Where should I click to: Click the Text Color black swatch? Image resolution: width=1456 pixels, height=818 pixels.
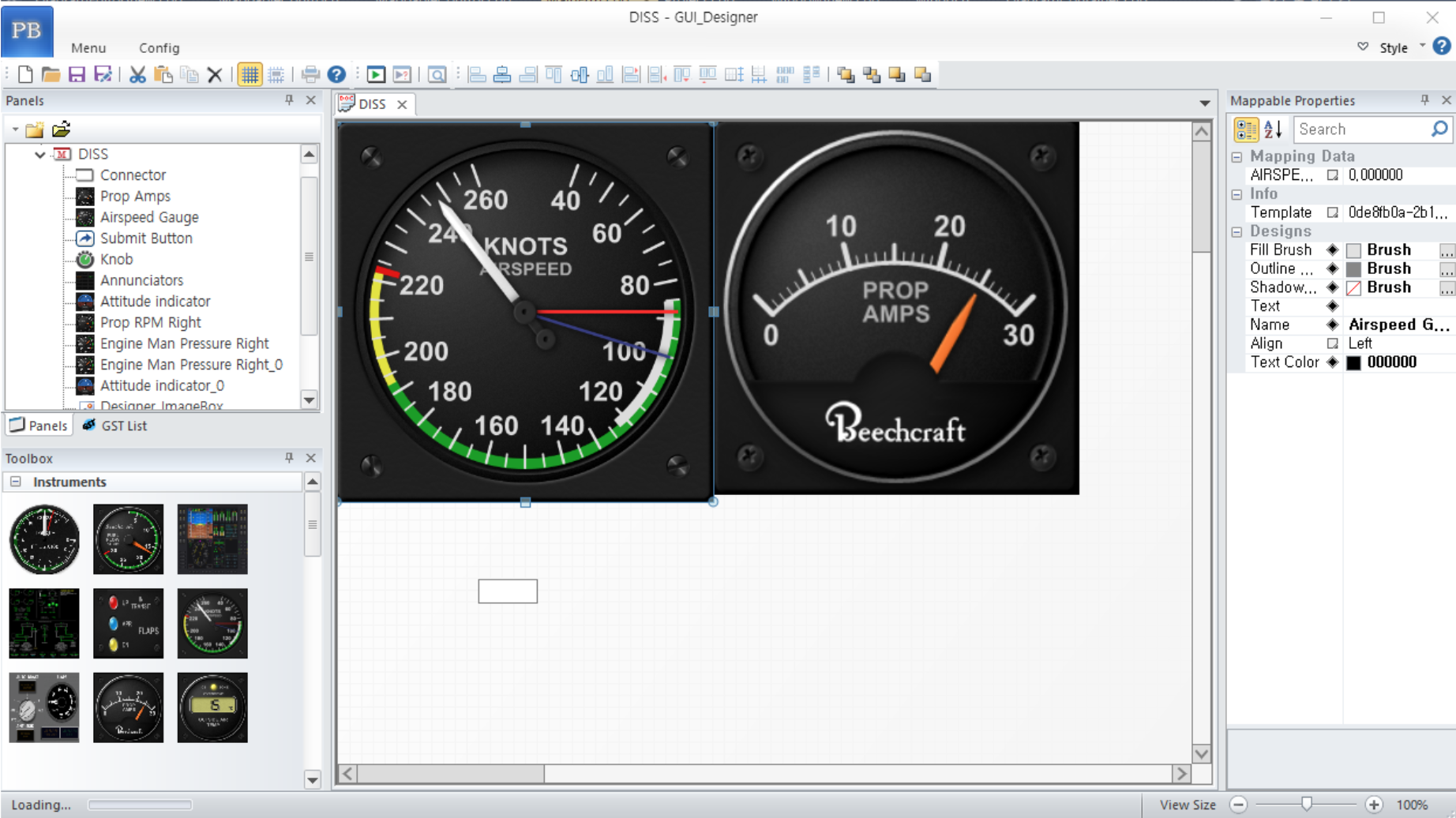tap(1353, 362)
